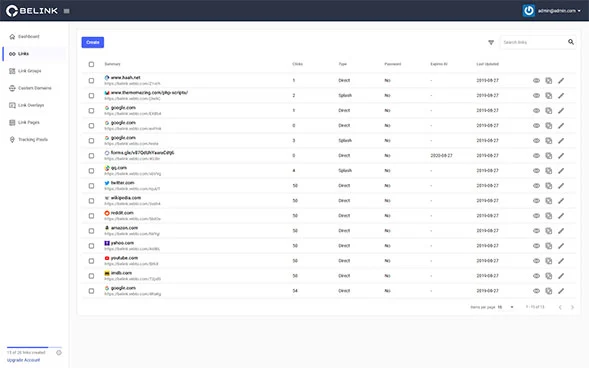This screenshot has height=368, width=589.
Task: Tick the select-all checkbox in table header
Action: [x=91, y=64]
